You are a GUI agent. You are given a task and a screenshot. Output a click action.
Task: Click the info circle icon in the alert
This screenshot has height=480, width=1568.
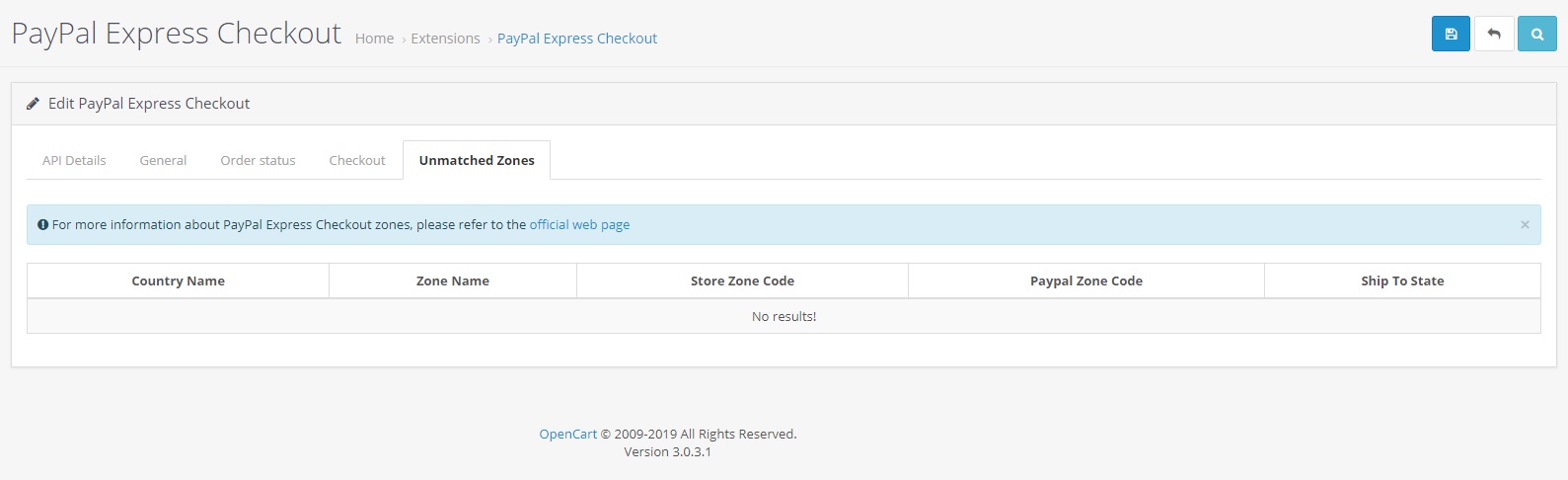point(42,225)
